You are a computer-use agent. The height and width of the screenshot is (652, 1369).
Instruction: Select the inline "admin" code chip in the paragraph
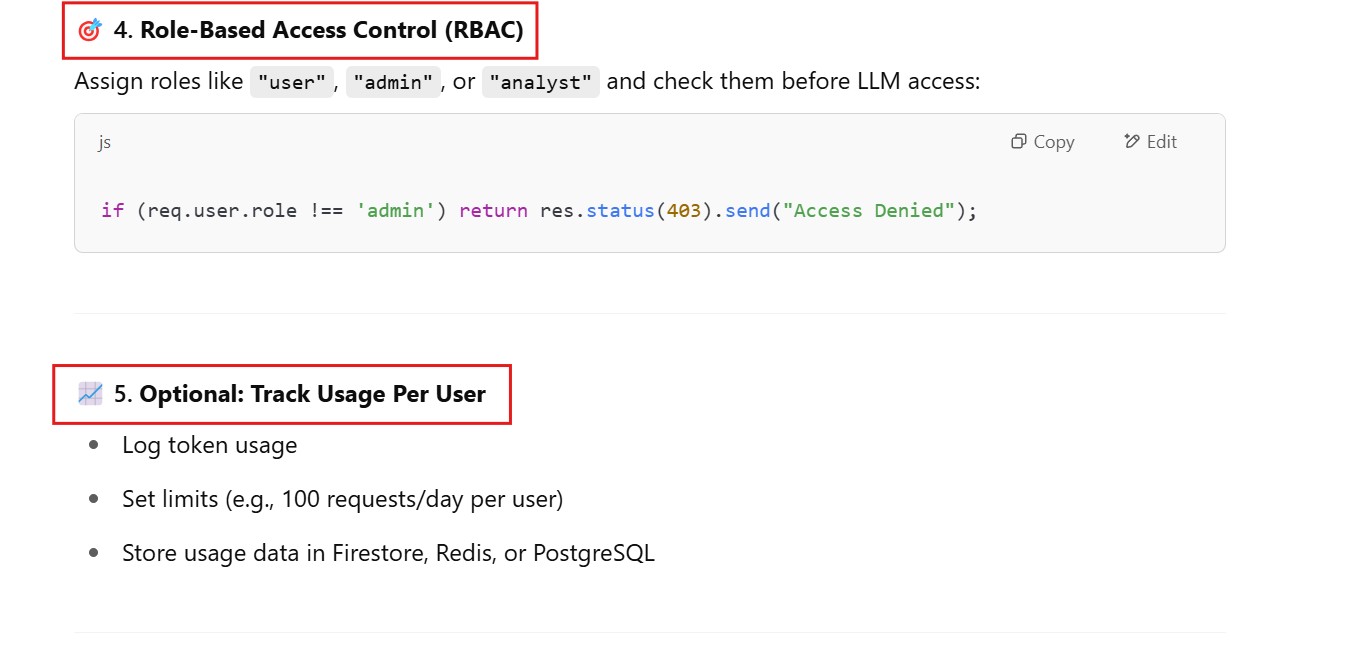[x=393, y=83]
